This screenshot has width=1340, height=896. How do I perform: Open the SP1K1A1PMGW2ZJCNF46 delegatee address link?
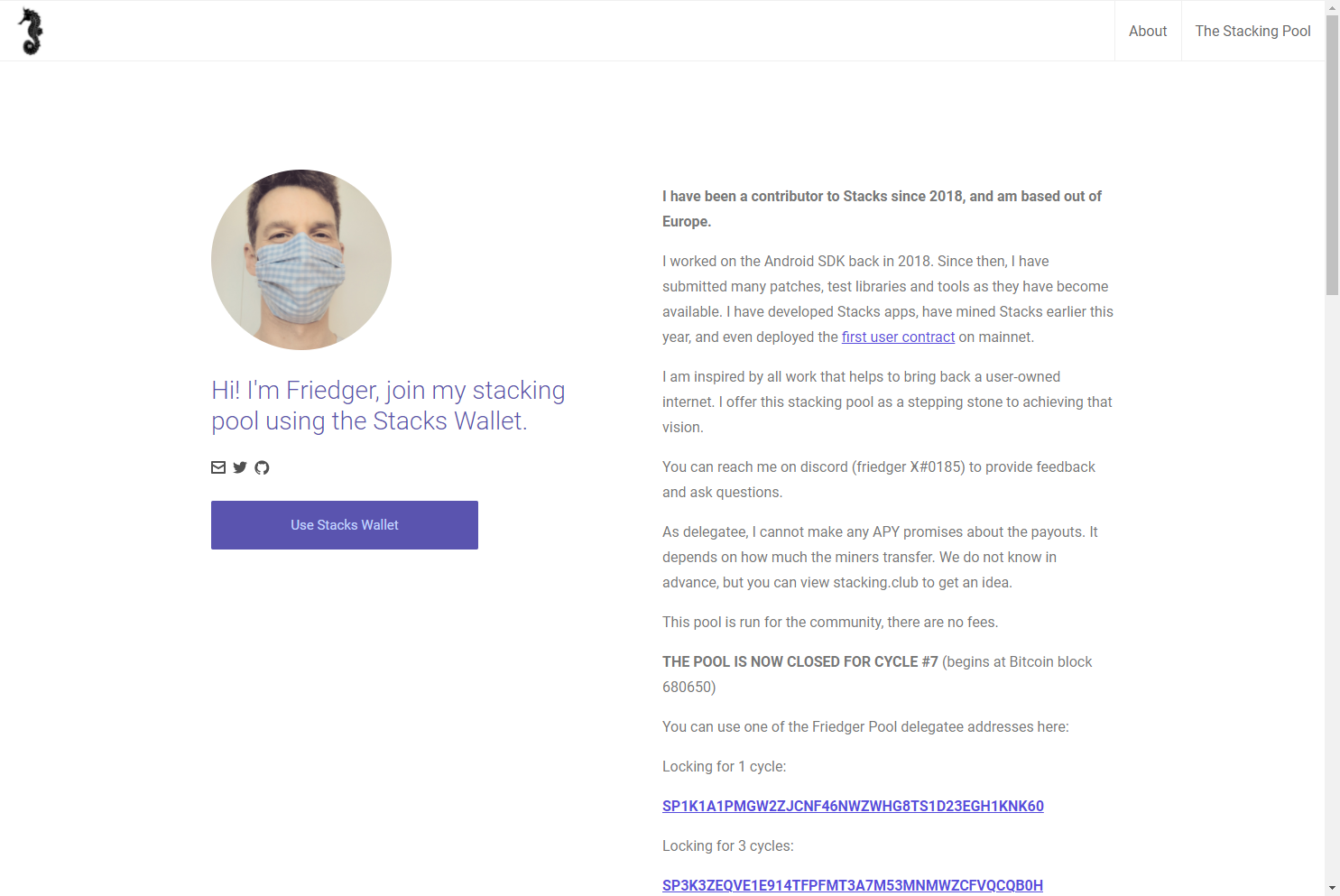coord(853,806)
